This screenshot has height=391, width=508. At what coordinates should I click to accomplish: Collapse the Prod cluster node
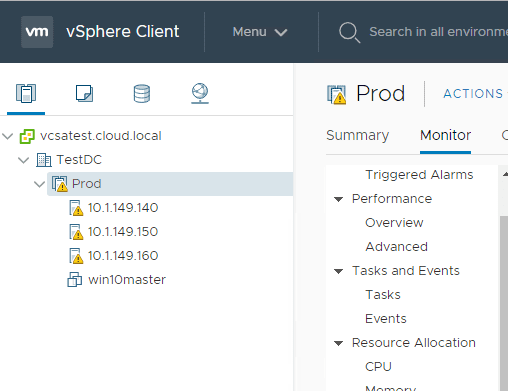click(x=40, y=184)
